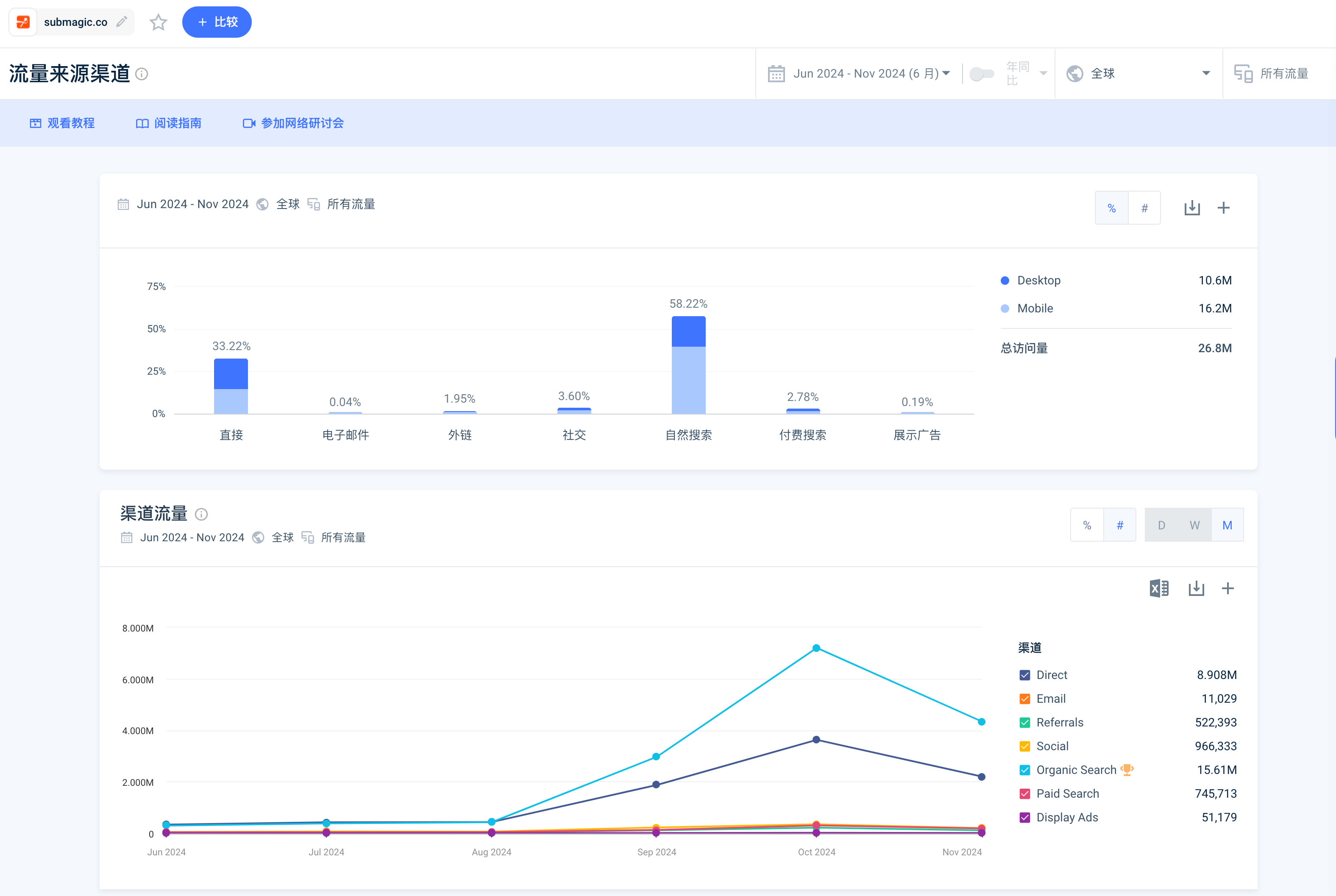Screen dimensions: 1336x896
Task: Click the 外链 referrals bar label
Action: (460, 435)
